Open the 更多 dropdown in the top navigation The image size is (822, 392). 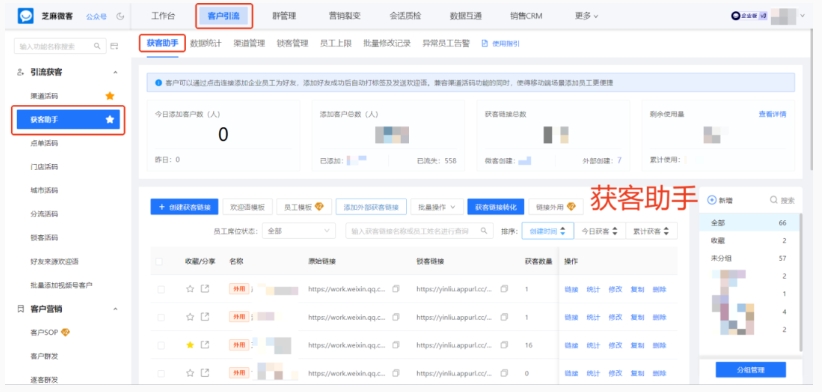point(586,16)
